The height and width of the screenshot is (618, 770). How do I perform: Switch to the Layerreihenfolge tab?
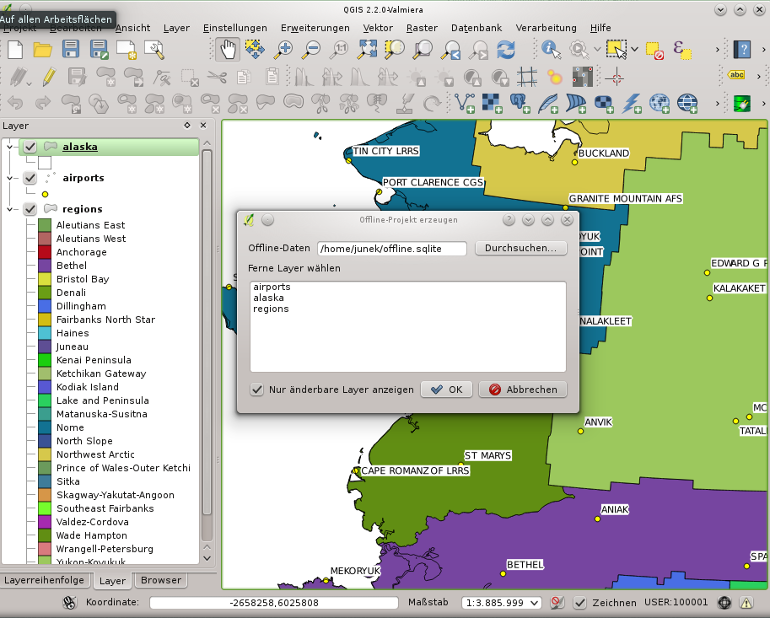point(44,580)
